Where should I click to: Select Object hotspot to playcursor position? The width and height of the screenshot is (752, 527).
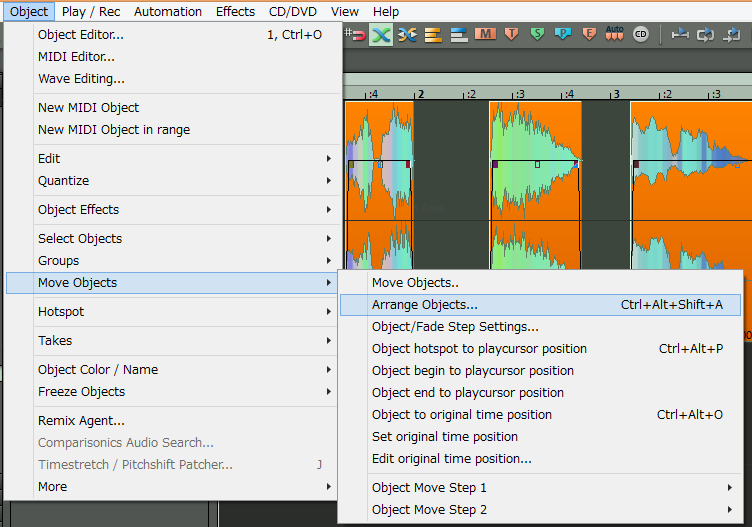(x=540, y=349)
